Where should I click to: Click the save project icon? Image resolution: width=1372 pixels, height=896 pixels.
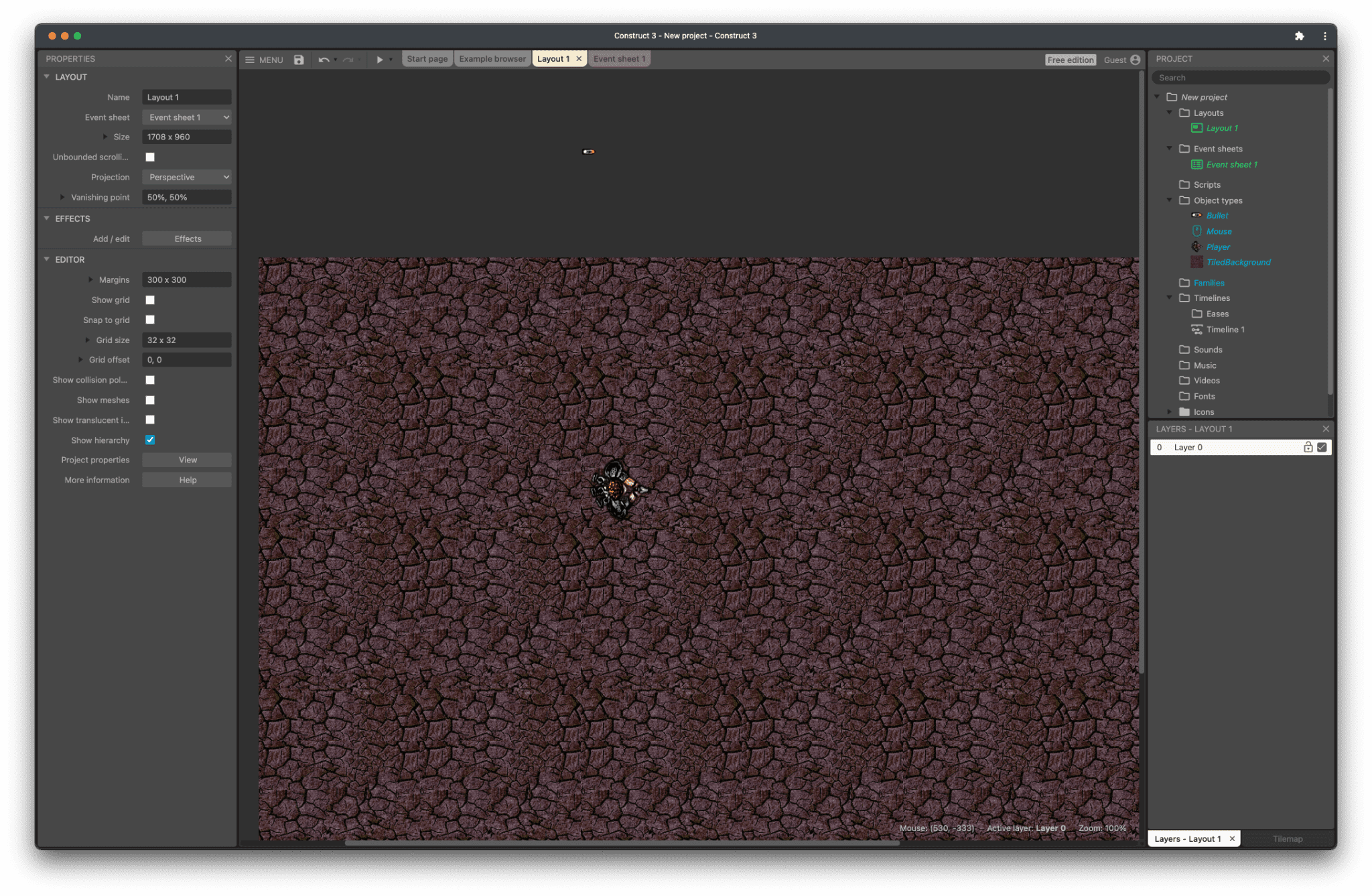tap(299, 59)
